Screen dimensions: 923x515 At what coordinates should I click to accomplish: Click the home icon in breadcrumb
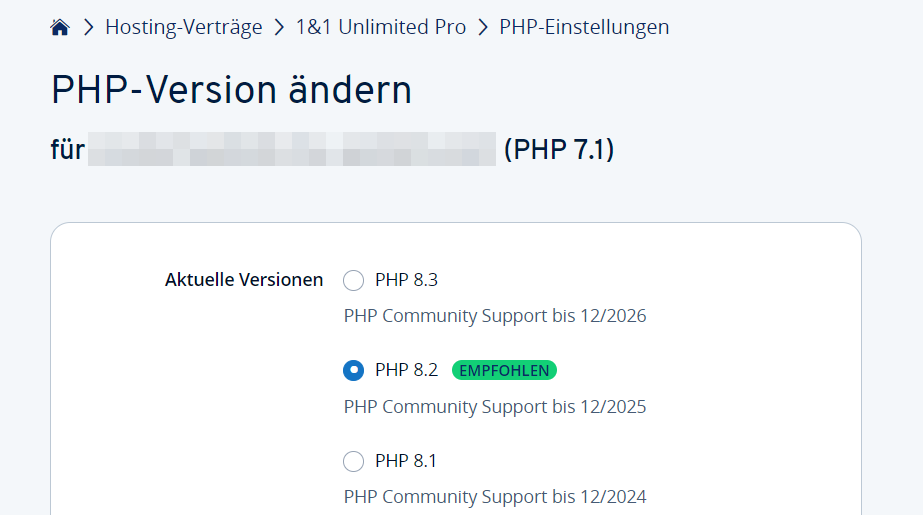click(x=60, y=28)
